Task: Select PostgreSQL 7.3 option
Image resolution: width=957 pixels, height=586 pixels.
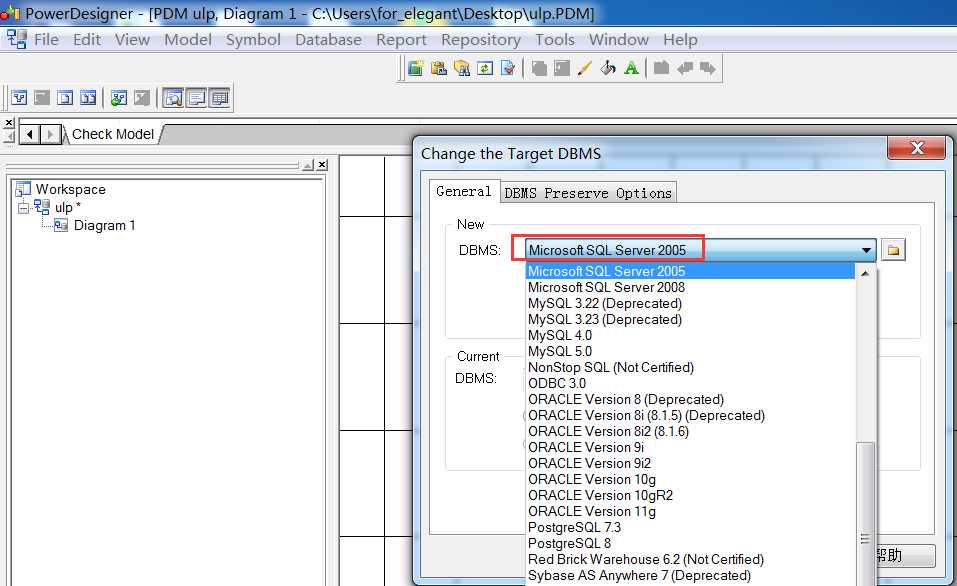Action: click(690, 527)
